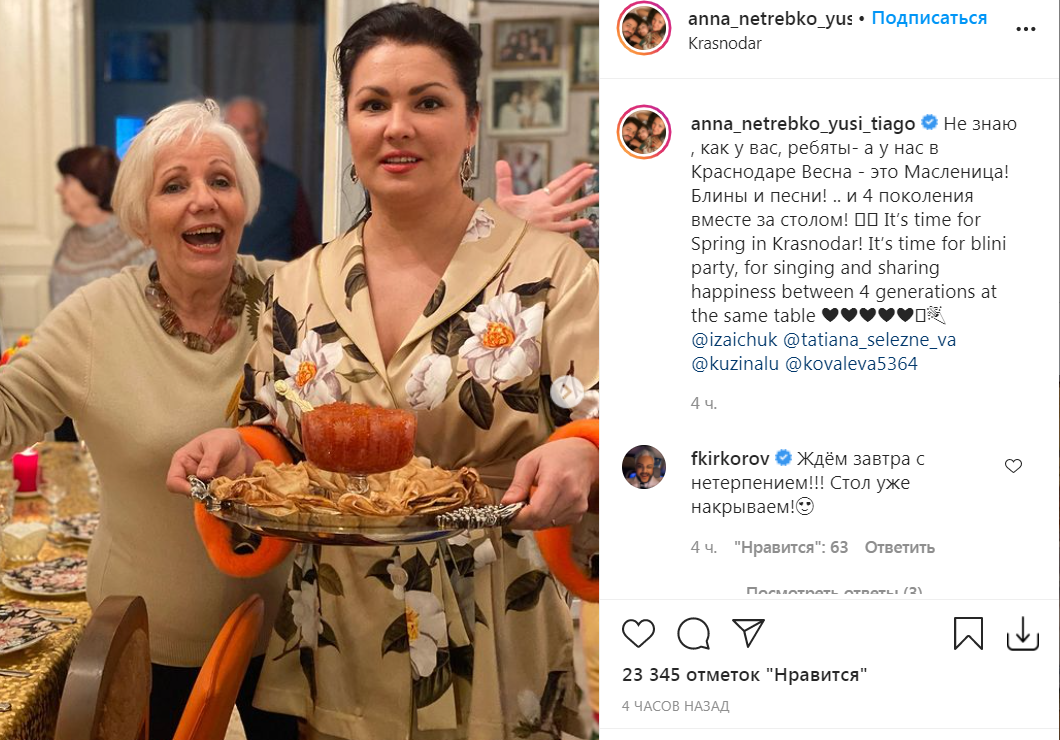
Task: Expand replies with Посмотреть ответы (3)
Action: (x=834, y=592)
